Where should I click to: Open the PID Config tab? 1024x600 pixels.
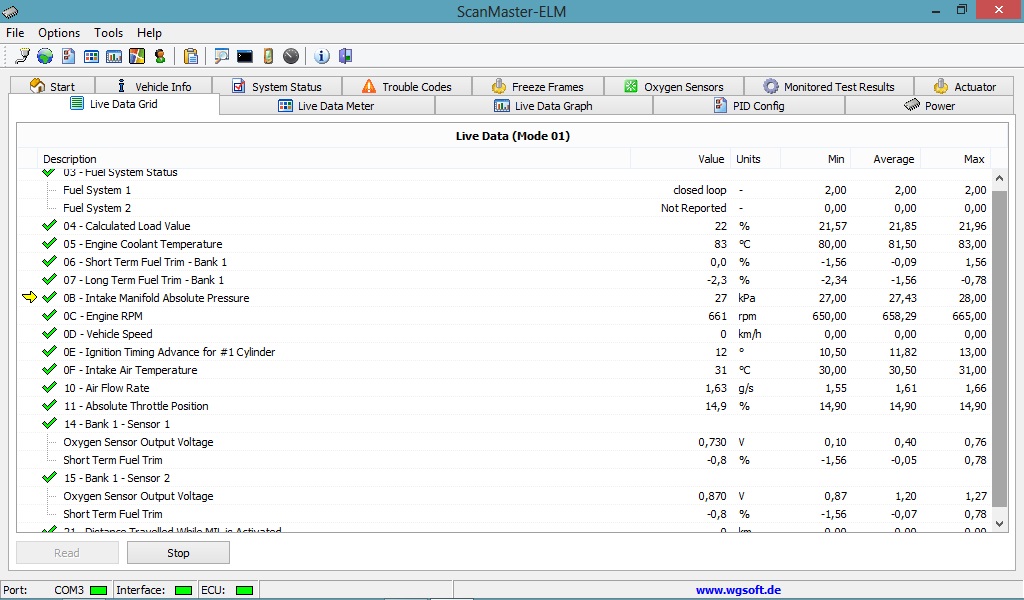pyautogui.click(x=748, y=106)
